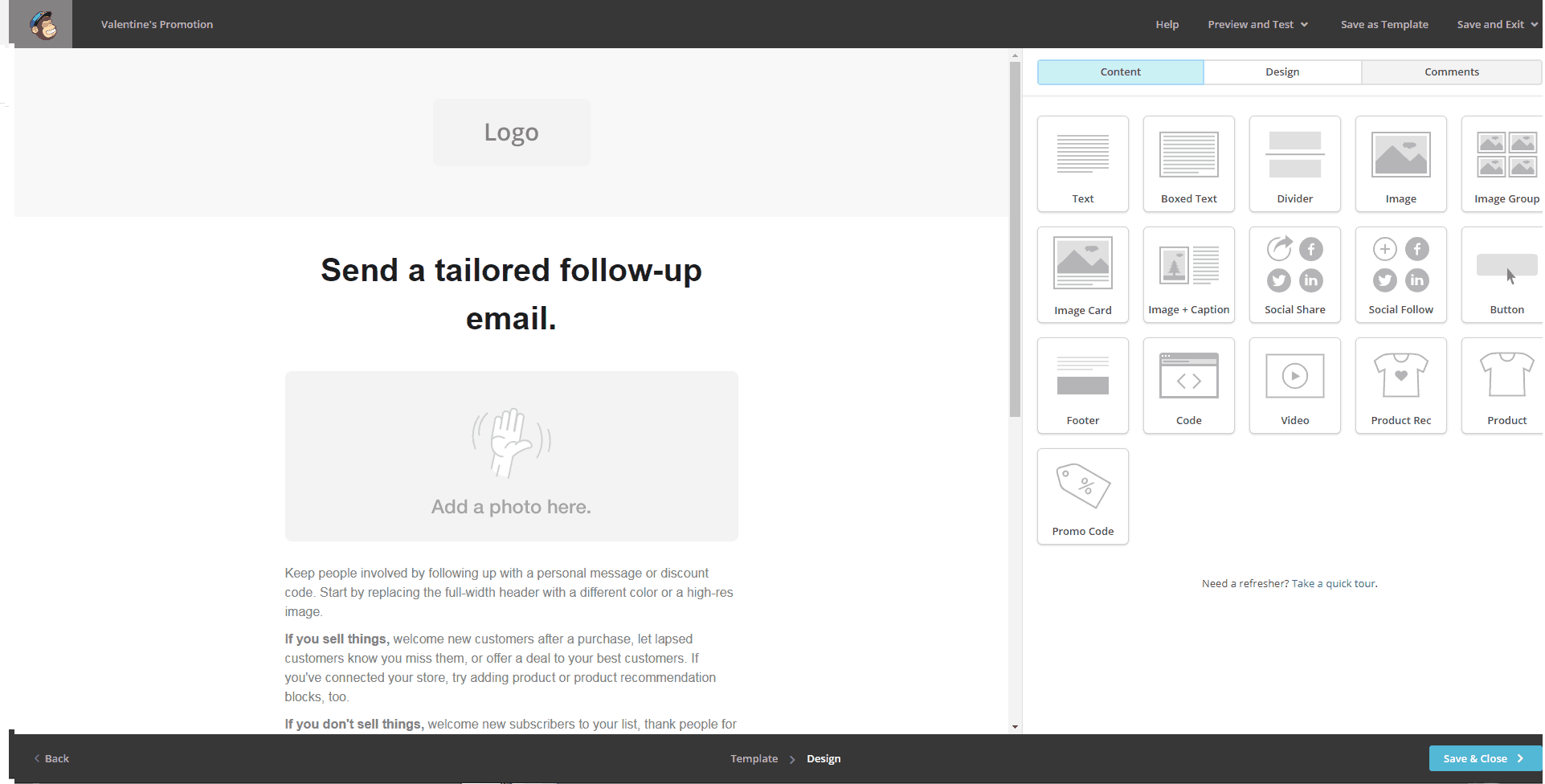Select the Text content block
This screenshot has width=1545, height=784.
pos(1082,164)
